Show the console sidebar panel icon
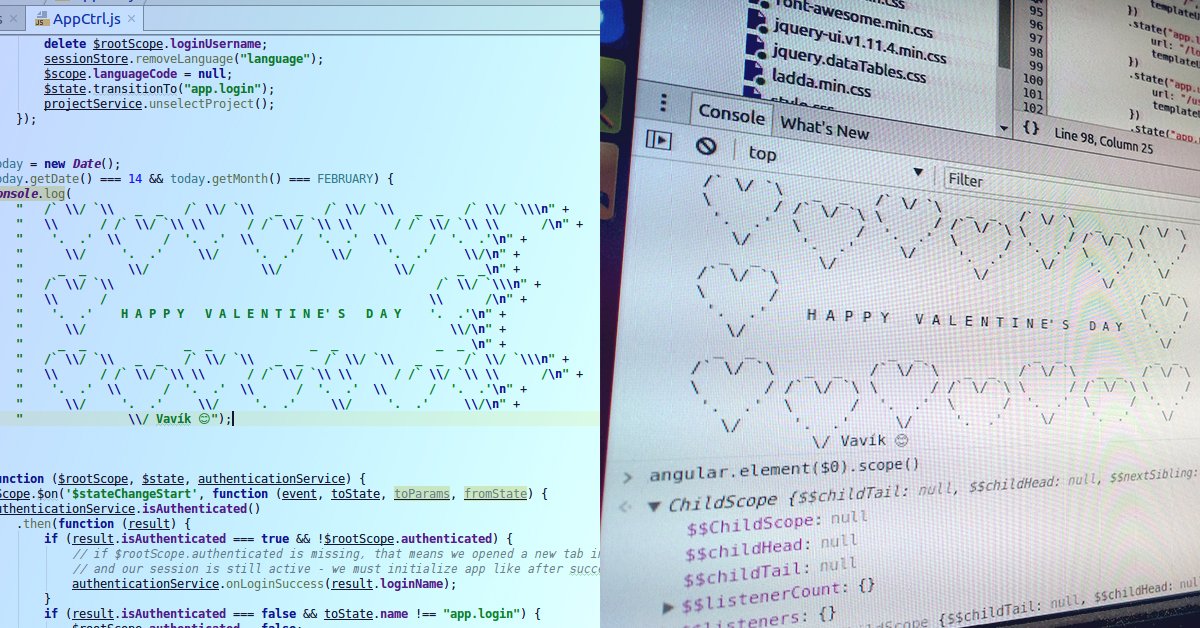 tap(658, 141)
